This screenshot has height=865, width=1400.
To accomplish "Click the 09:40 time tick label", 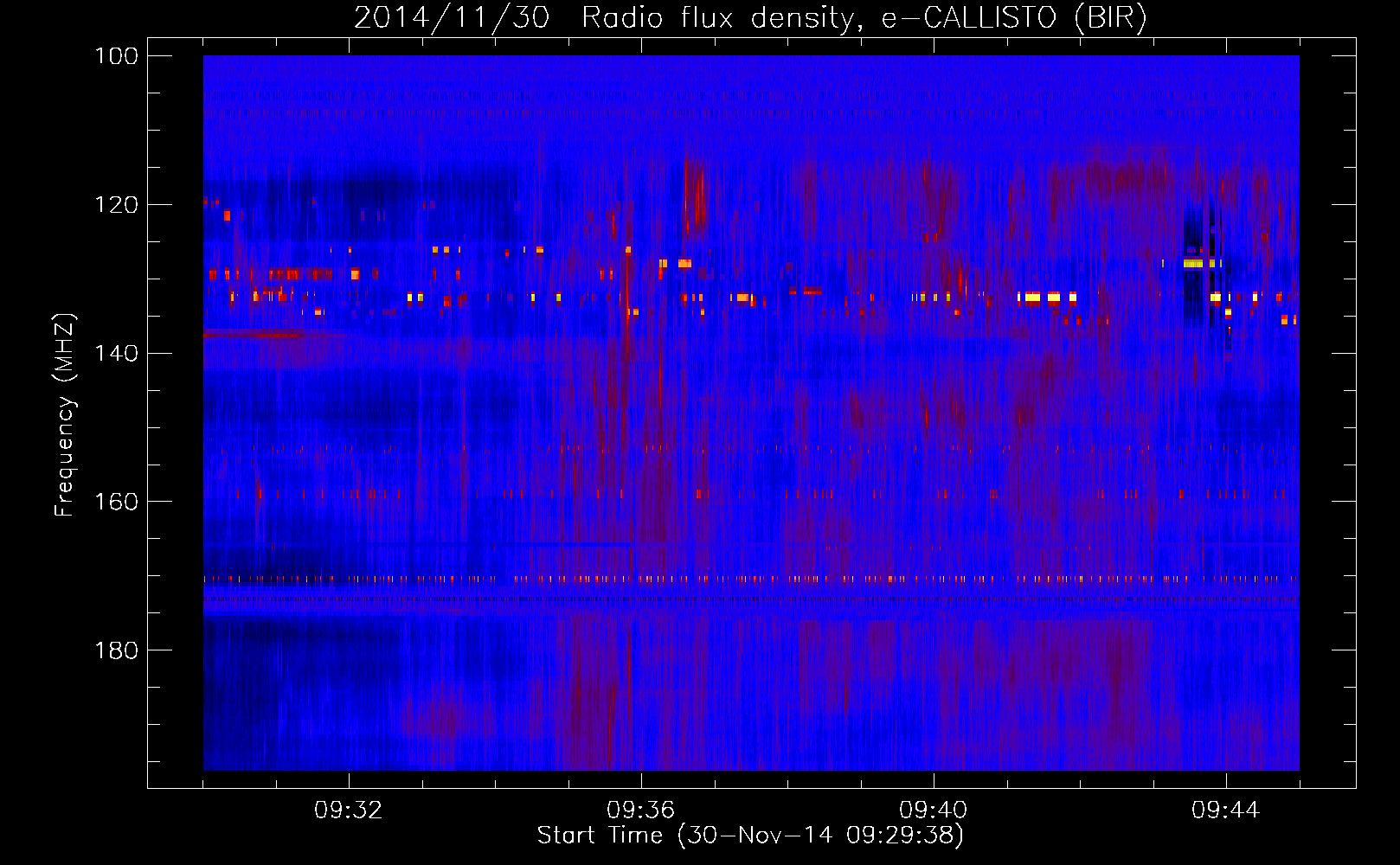I will click(934, 811).
